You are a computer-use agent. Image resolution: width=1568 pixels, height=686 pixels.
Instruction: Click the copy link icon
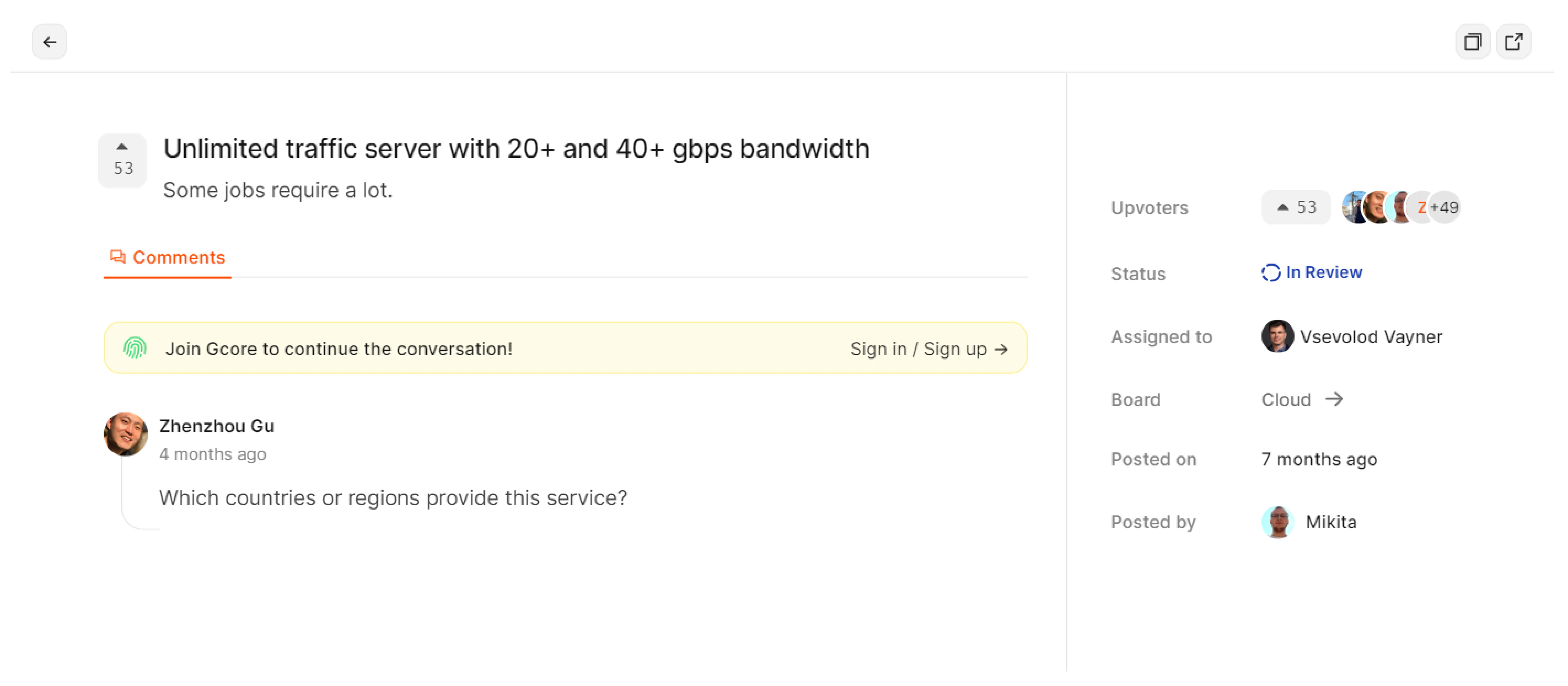(x=1472, y=42)
